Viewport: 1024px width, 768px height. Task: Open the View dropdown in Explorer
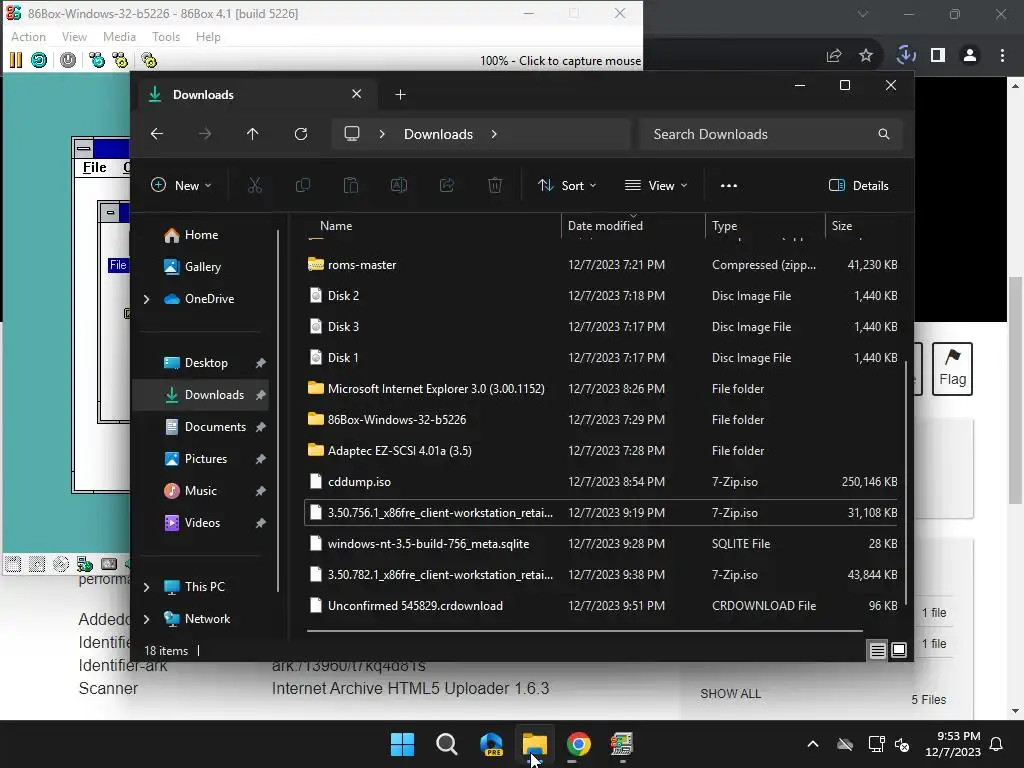[x=656, y=185]
